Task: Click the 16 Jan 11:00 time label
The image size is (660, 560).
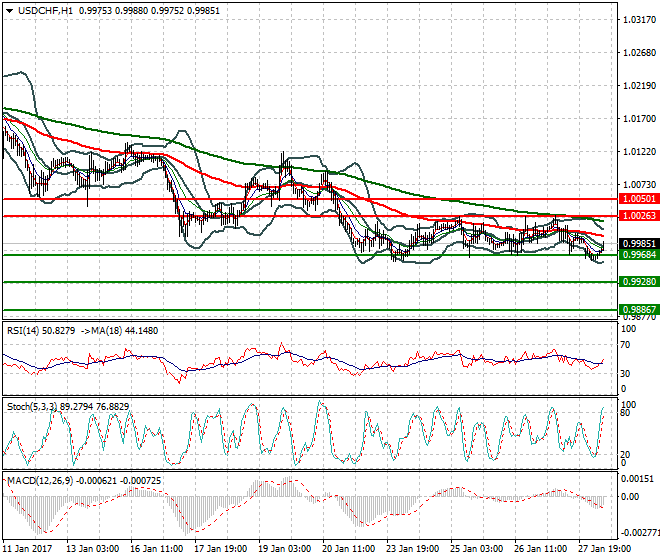Action: [157, 549]
